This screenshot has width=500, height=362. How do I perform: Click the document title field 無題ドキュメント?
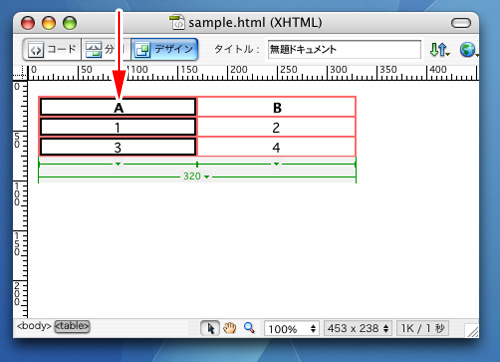point(344,50)
